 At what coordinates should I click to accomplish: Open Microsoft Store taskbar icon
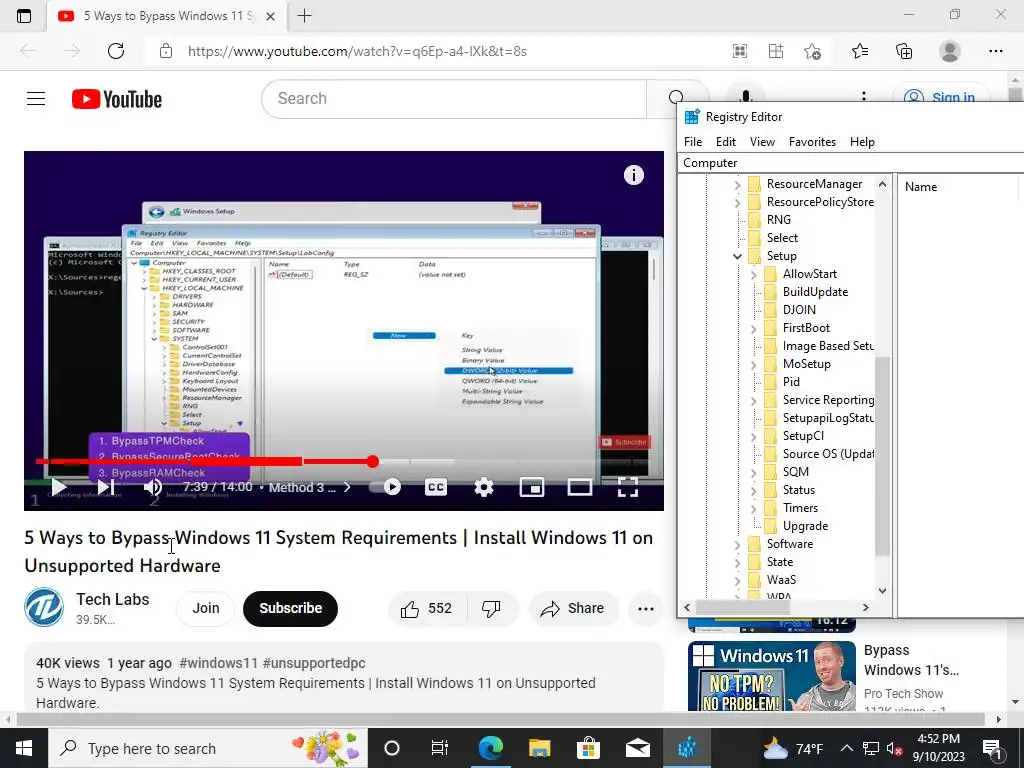tap(588, 748)
